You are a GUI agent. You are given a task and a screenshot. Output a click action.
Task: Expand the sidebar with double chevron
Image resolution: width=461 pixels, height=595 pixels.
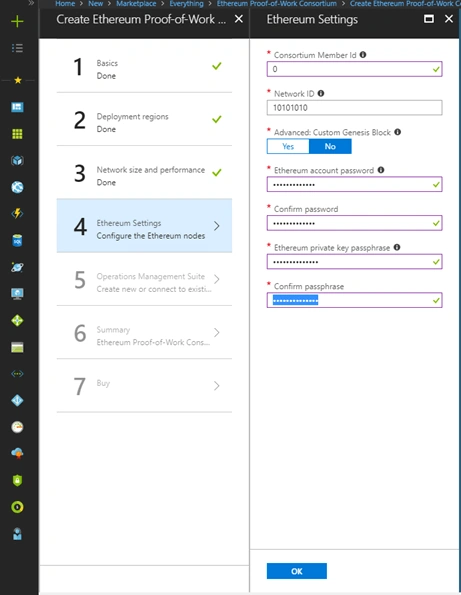click(31, 3)
